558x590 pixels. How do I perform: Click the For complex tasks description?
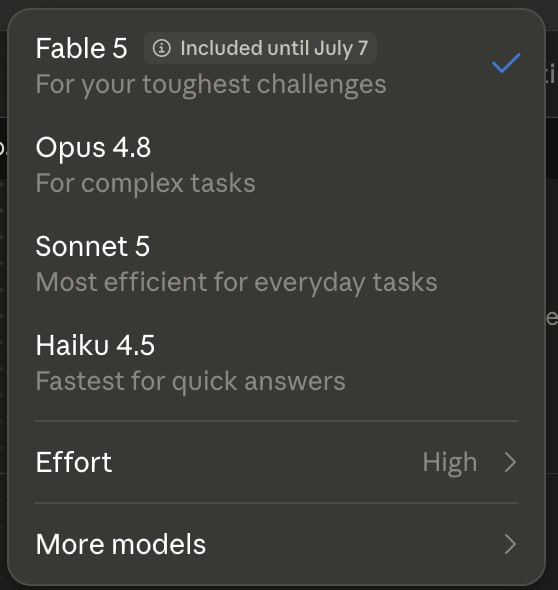coord(146,184)
